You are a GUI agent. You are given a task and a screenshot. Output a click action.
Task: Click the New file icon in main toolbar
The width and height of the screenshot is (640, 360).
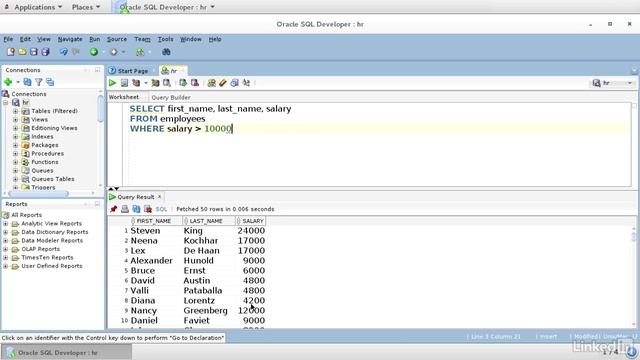[x=11, y=52]
